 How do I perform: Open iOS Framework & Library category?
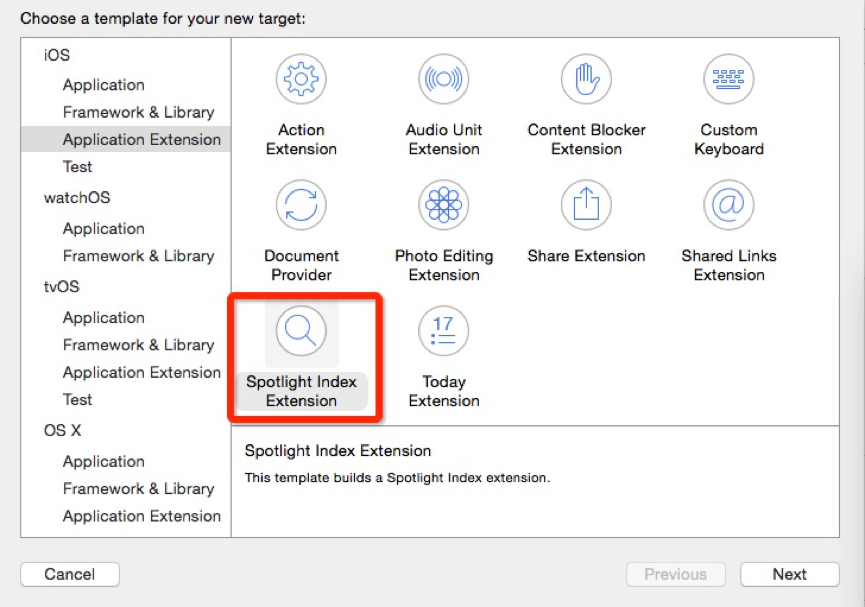coord(138,112)
